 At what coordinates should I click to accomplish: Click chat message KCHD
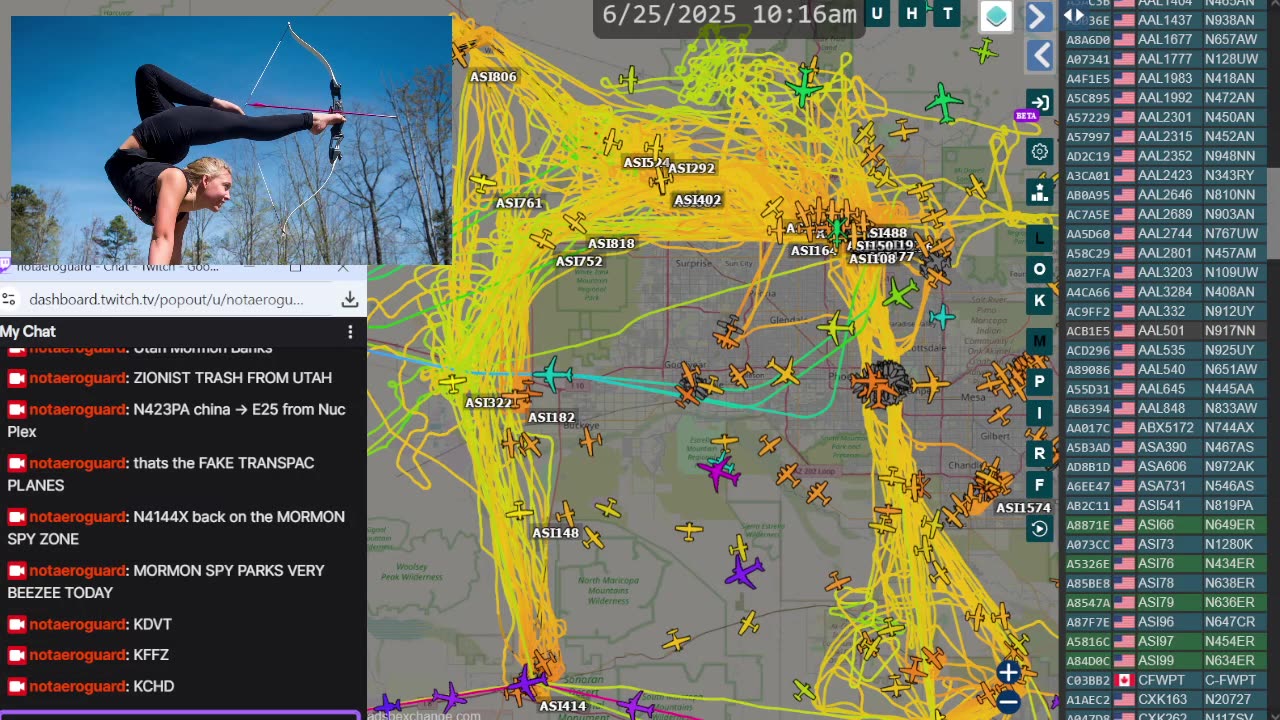click(153, 686)
